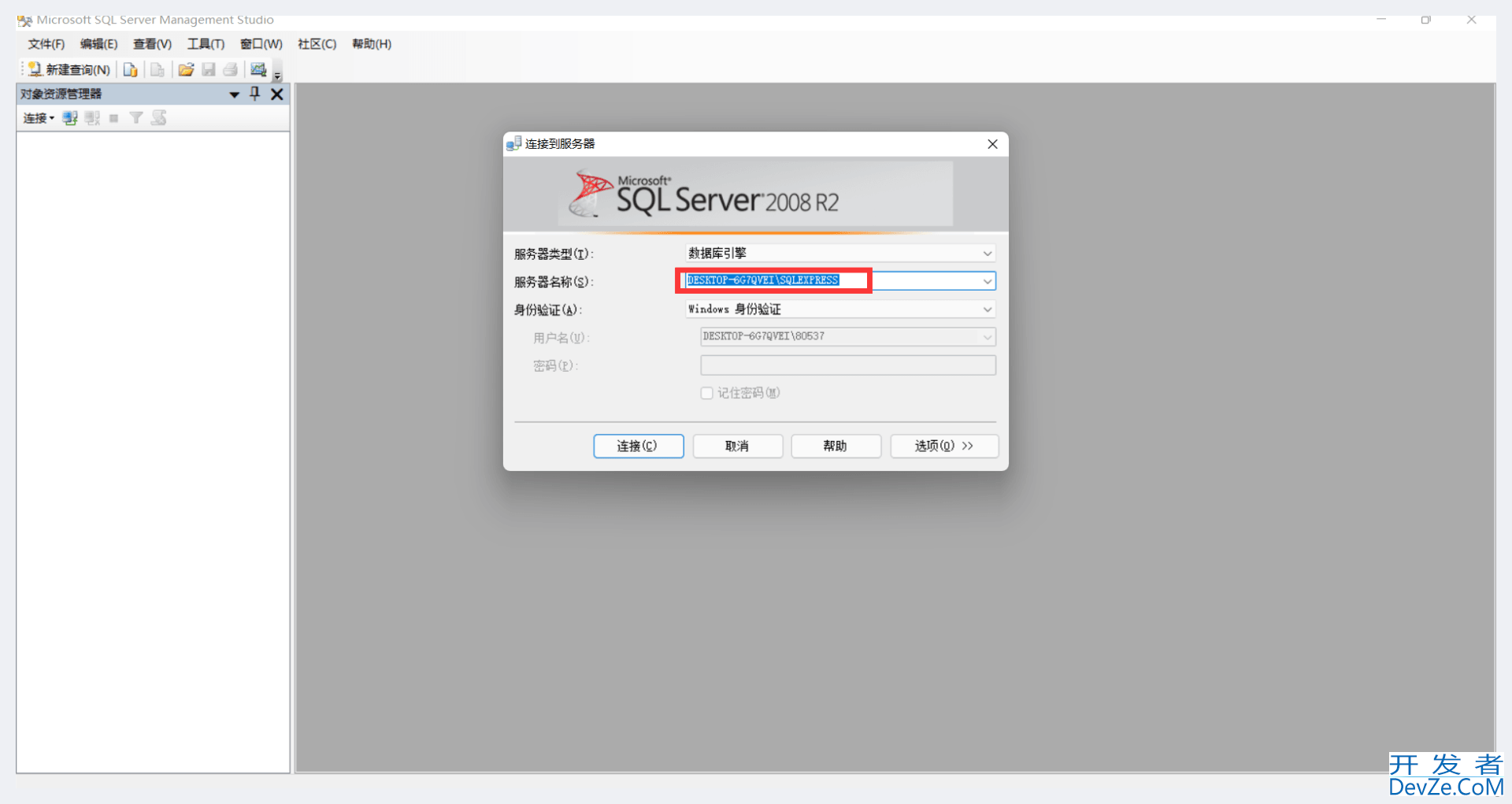Click the Stop square icon in Object Explorer
Screen dimensions: 1512x804
tap(113, 118)
